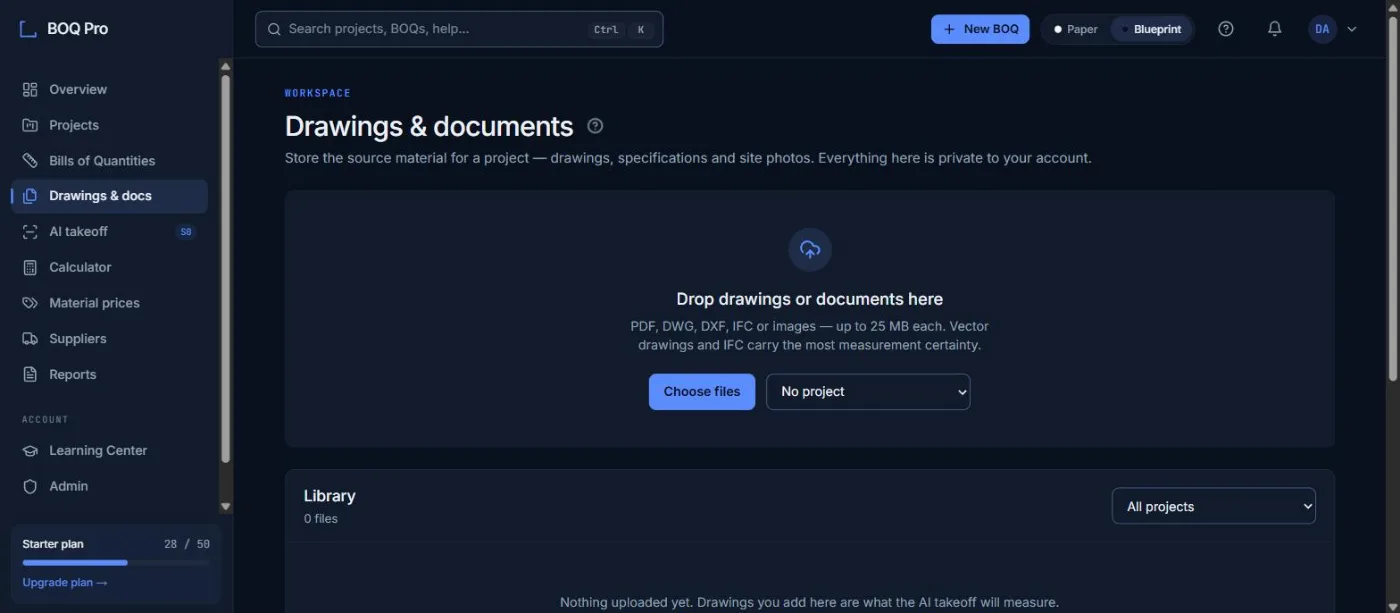This screenshot has height=613, width=1400.
Task: Open the Learning Center
Action: tap(109, 451)
